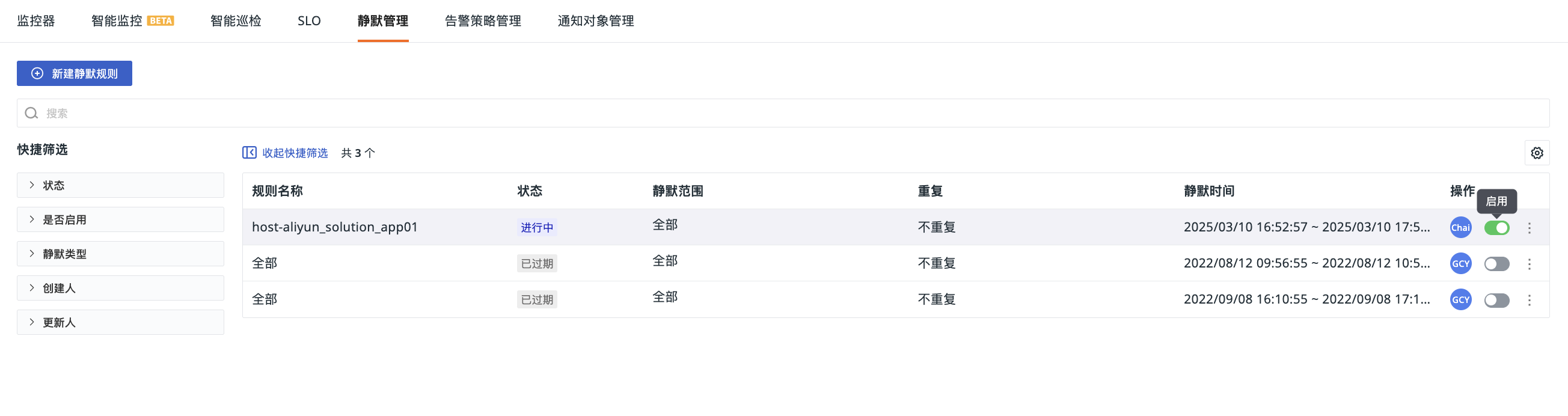Open more actions for host-aliyun_solution_app01 rule
The width and height of the screenshot is (1568, 416).
1529,227
